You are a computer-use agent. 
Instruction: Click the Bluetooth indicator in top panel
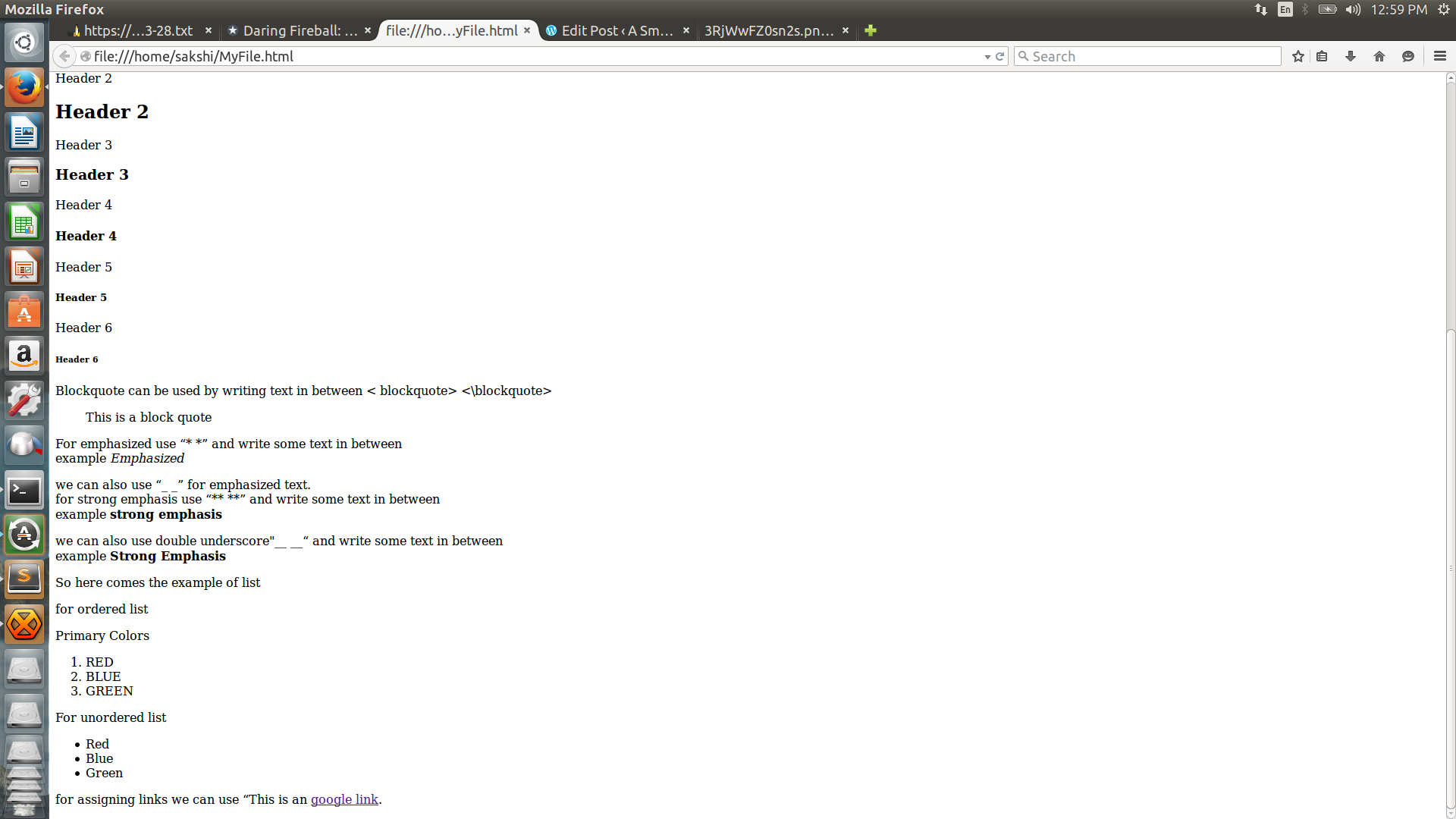point(1305,9)
